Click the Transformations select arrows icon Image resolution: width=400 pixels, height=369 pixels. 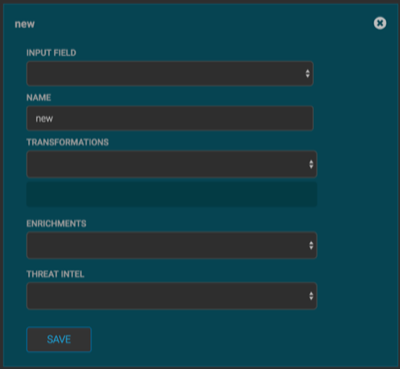click(x=311, y=164)
